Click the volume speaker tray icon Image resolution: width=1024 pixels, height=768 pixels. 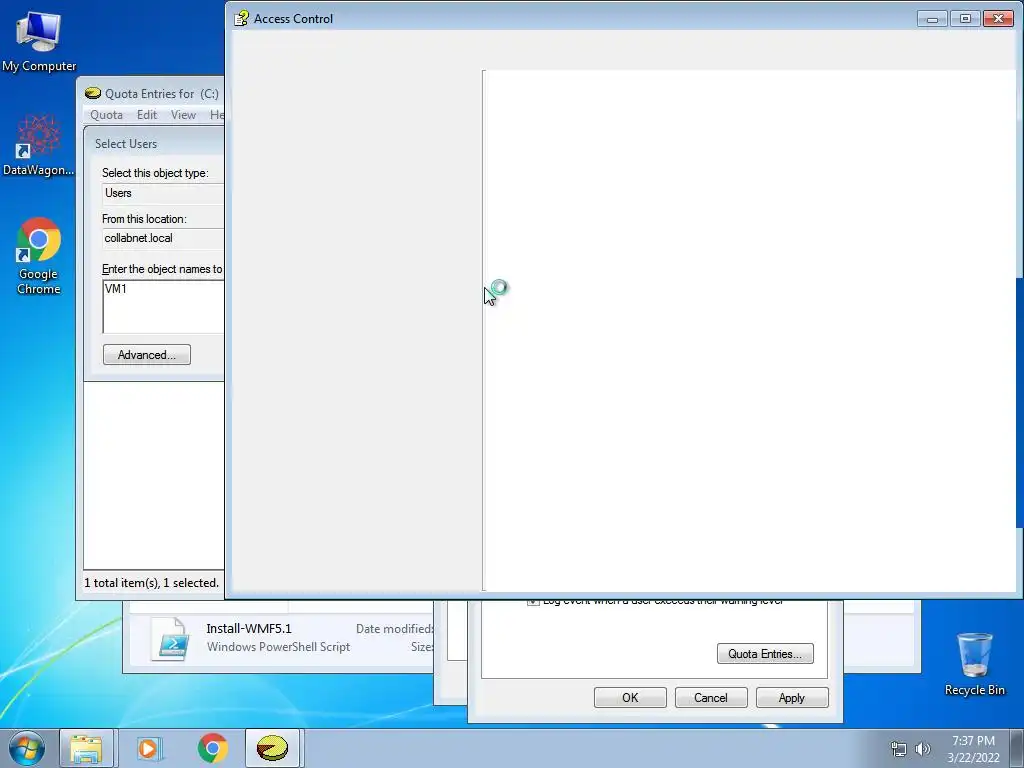coord(923,749)
